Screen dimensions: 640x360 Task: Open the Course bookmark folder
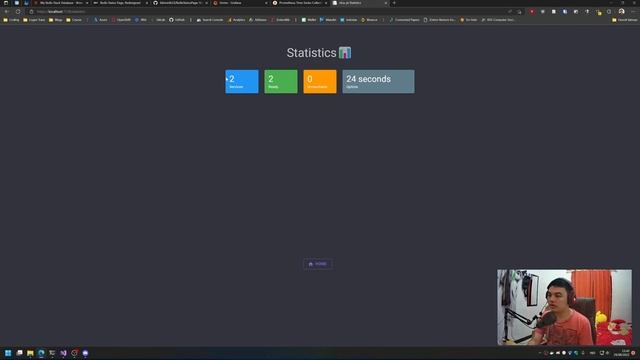[x=74, y=20]
